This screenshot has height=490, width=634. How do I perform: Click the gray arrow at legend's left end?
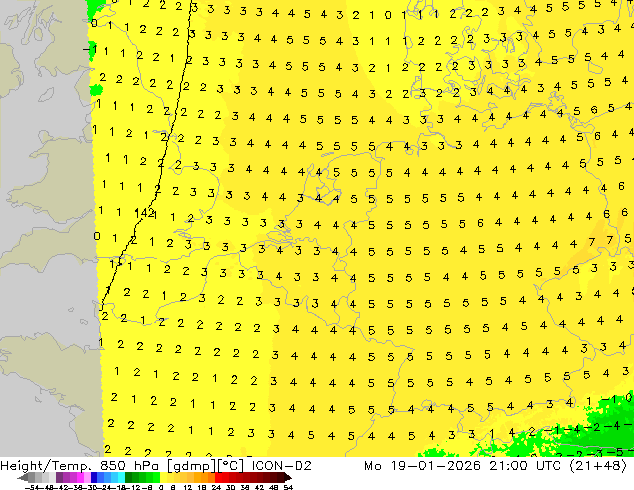pyautogui.click(x=23, y=477)
